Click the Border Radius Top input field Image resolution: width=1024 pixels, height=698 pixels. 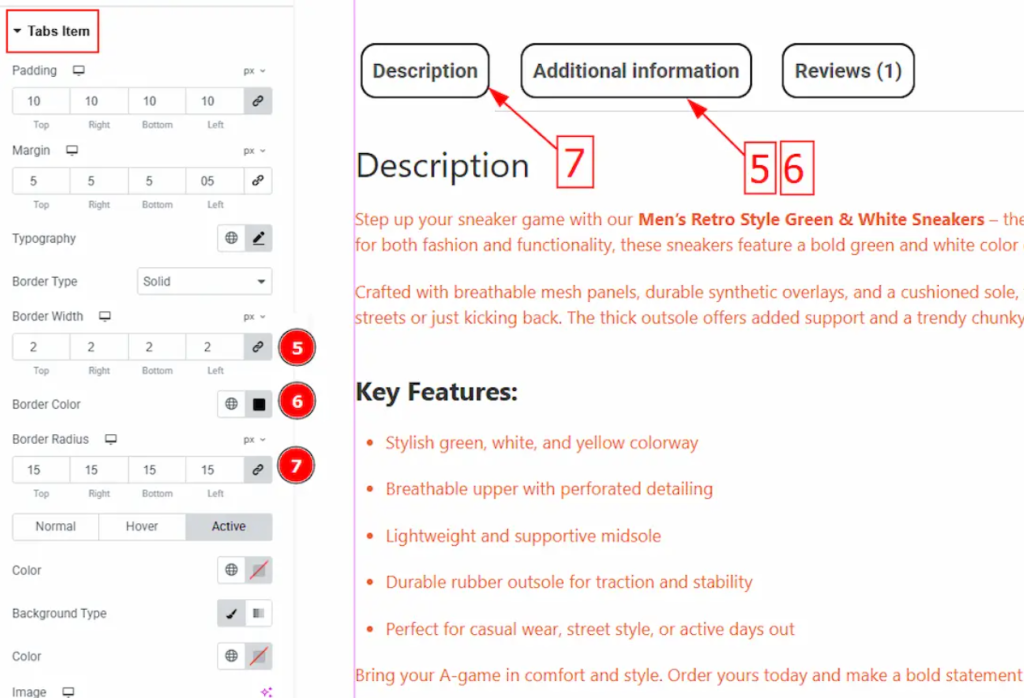(41, 470)
